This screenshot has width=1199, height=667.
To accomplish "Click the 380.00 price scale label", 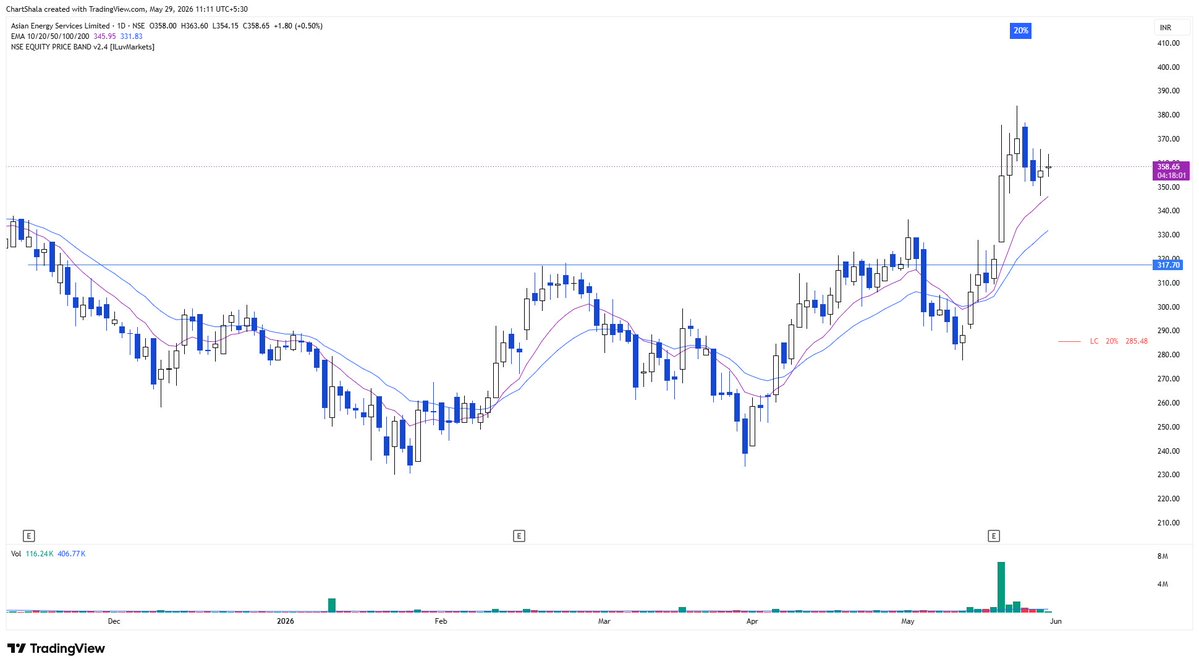I will pyautogui.click(x=1168, y=116).
